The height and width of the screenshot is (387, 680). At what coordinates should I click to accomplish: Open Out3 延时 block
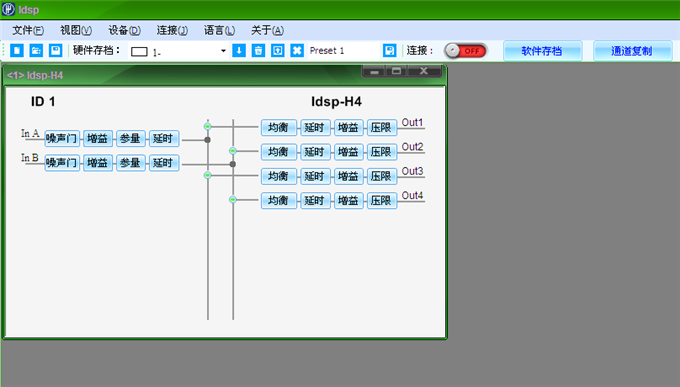(315, 176)
